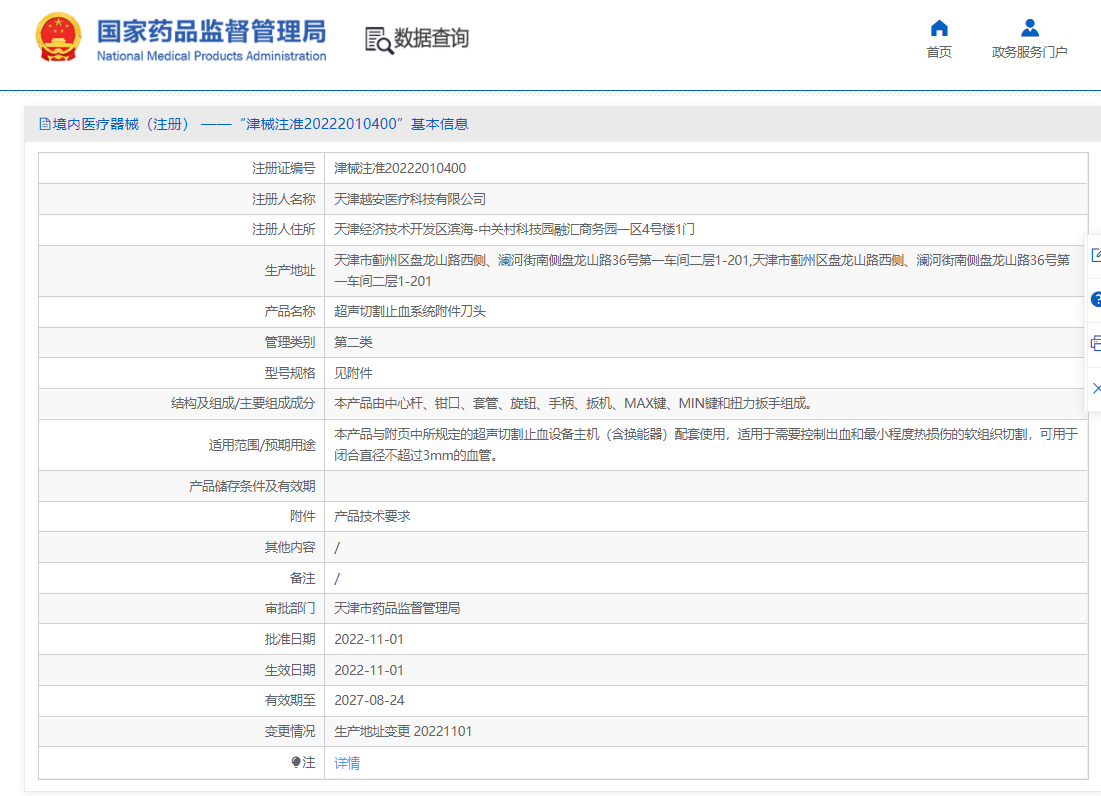Click the 注册人名称 row label
Screen dimensions: 1101x796
[284, 199]
